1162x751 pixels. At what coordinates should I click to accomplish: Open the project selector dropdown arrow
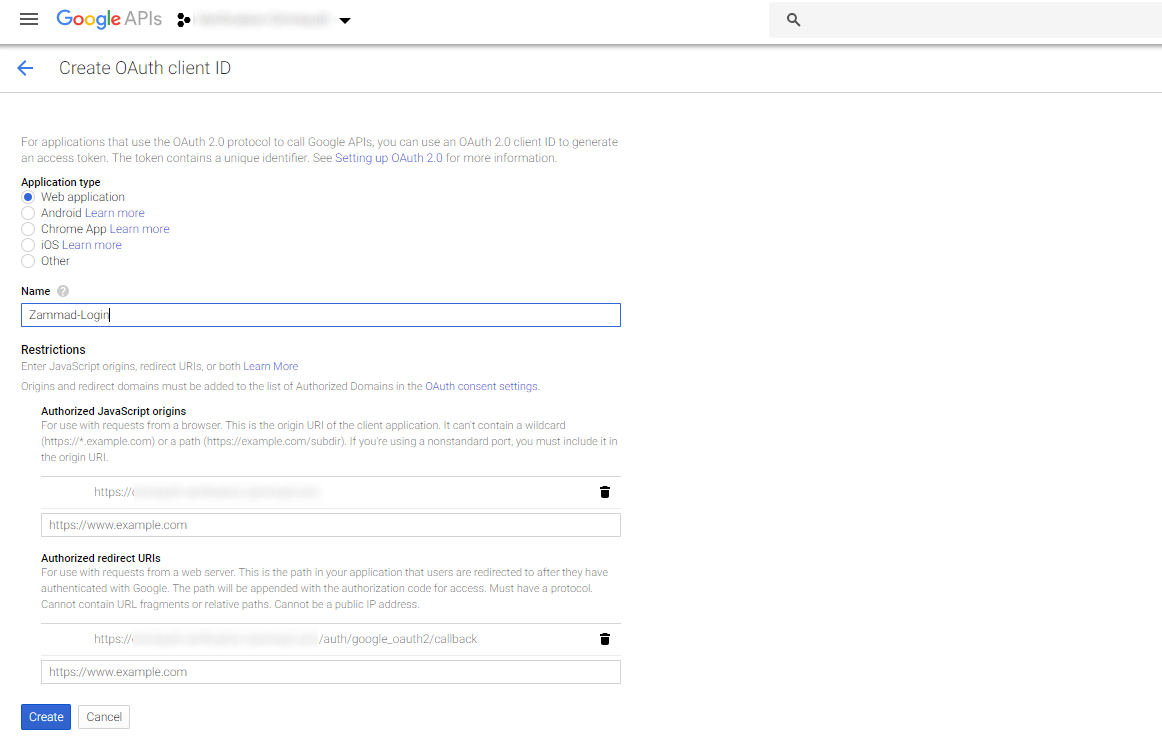(x=345, y=21)
